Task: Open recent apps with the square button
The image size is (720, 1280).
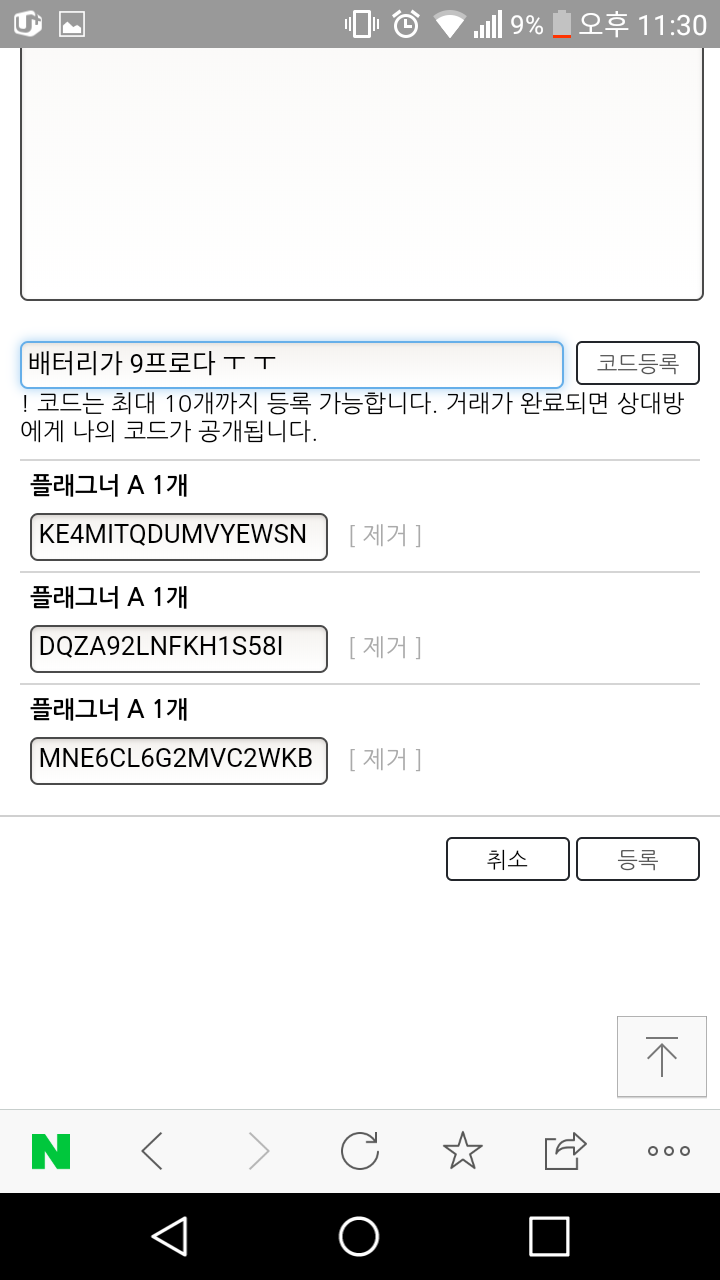Action: tap(549, 1236)
